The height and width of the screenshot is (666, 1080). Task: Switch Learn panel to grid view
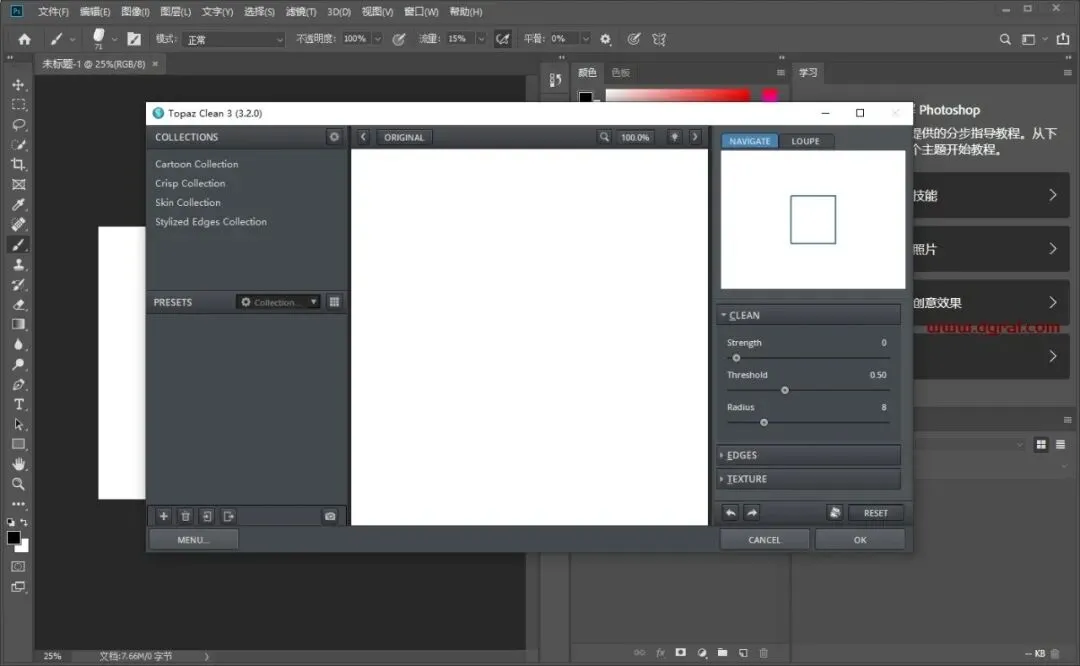(x=1041, y=444)
